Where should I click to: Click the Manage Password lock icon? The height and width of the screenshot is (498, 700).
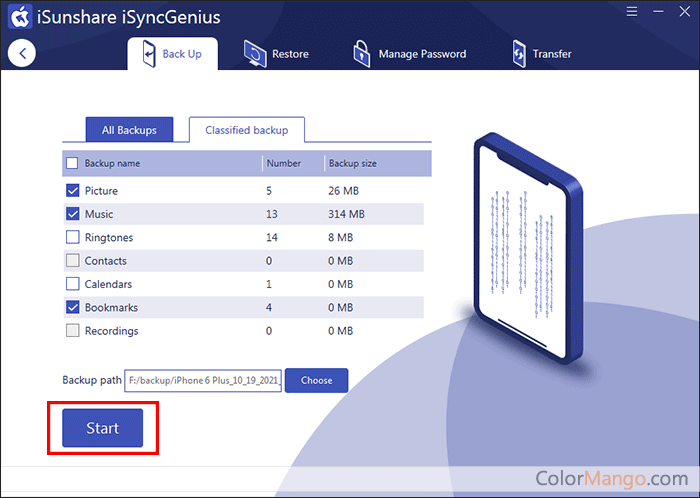click(361, 54)
